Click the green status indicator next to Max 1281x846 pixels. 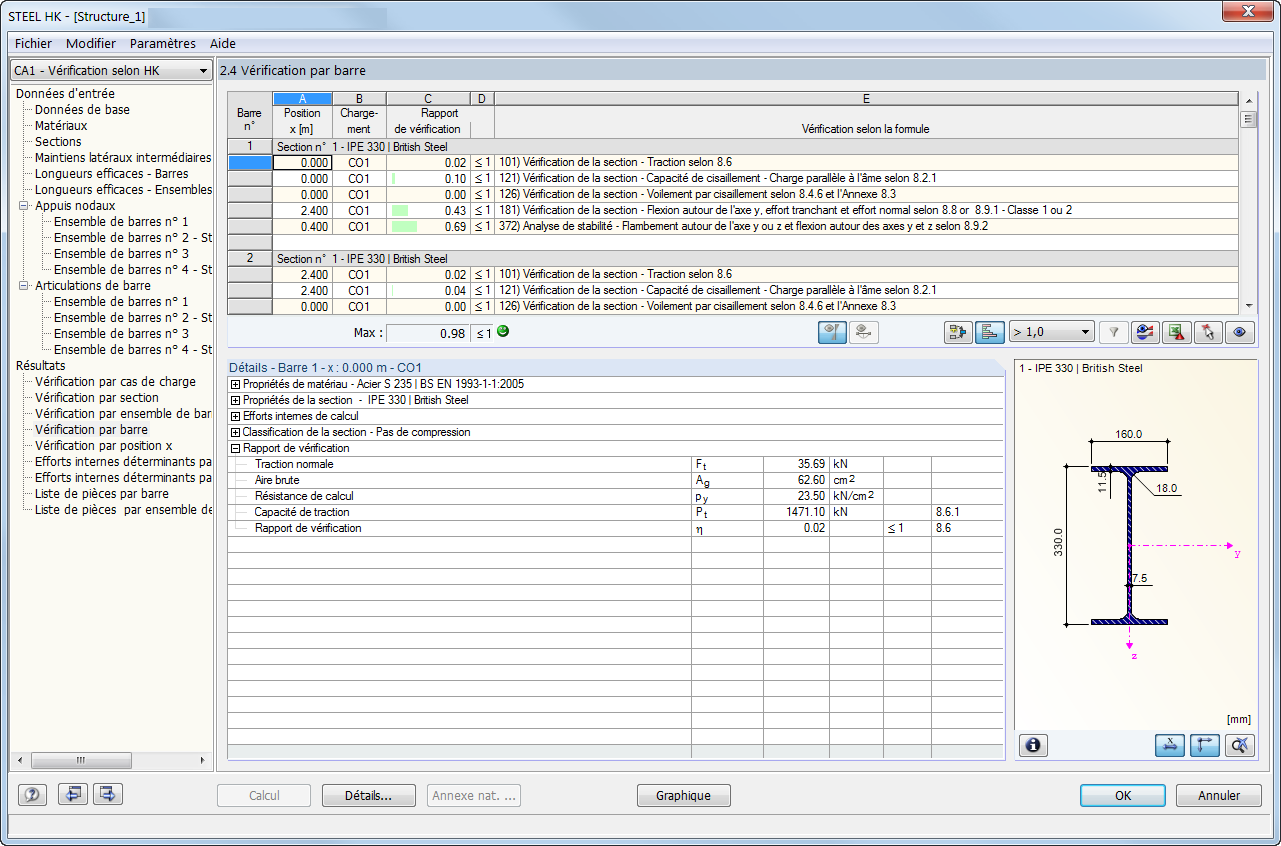click(x=502, y=332)
